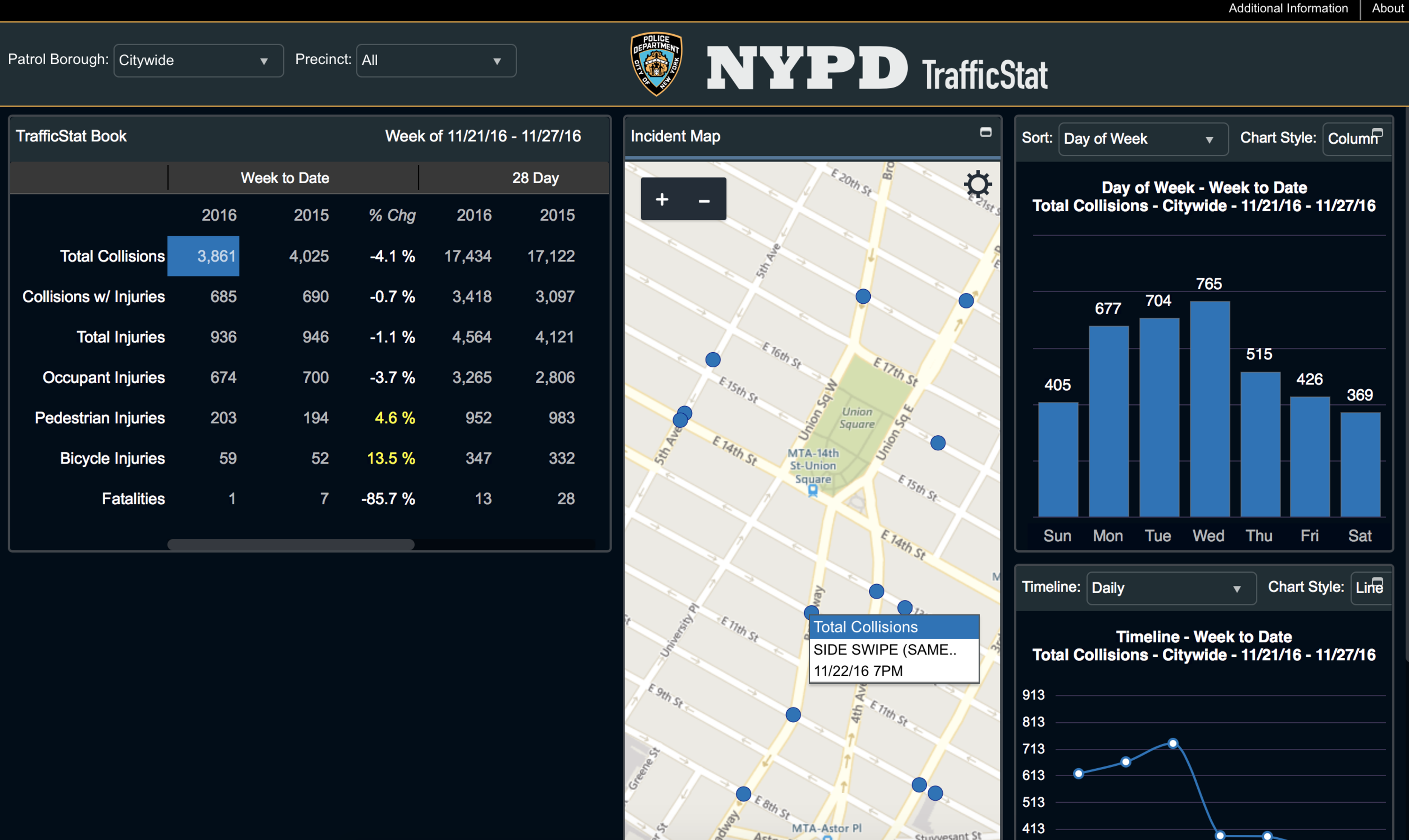Collapse the Incident Map panel
This screenshot has width=1409, height=840.
coord(986,131)
